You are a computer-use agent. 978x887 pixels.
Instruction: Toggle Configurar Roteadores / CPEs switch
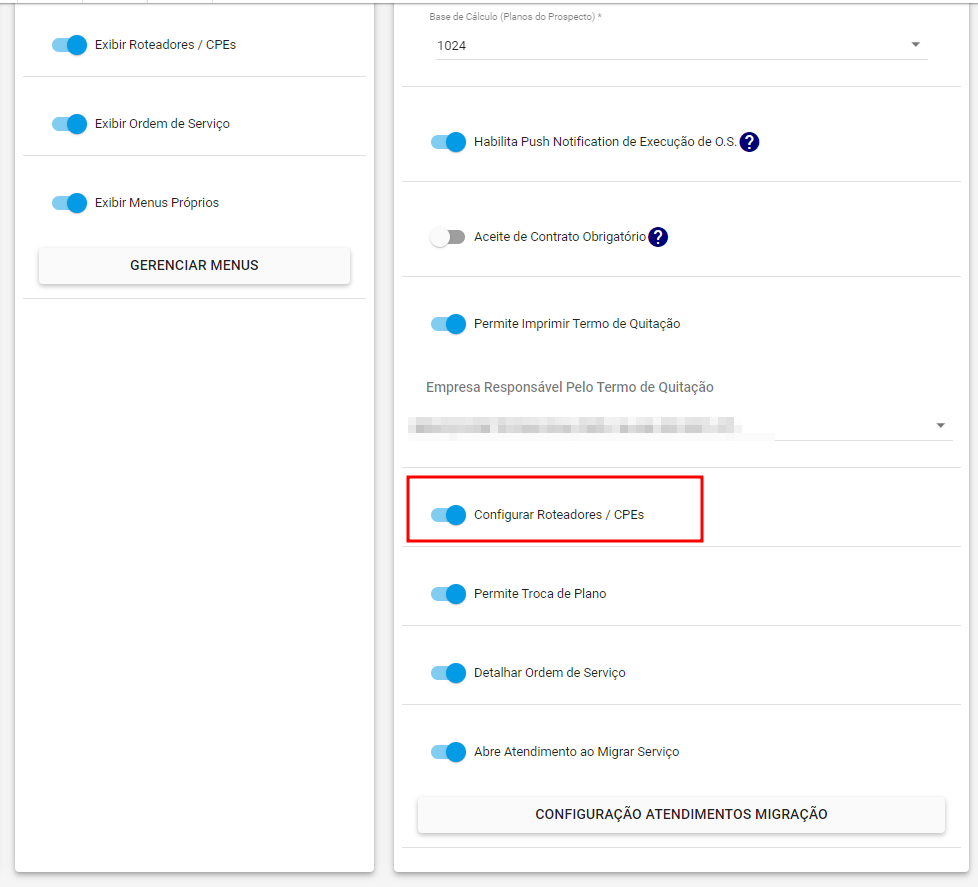coord(448,515)
